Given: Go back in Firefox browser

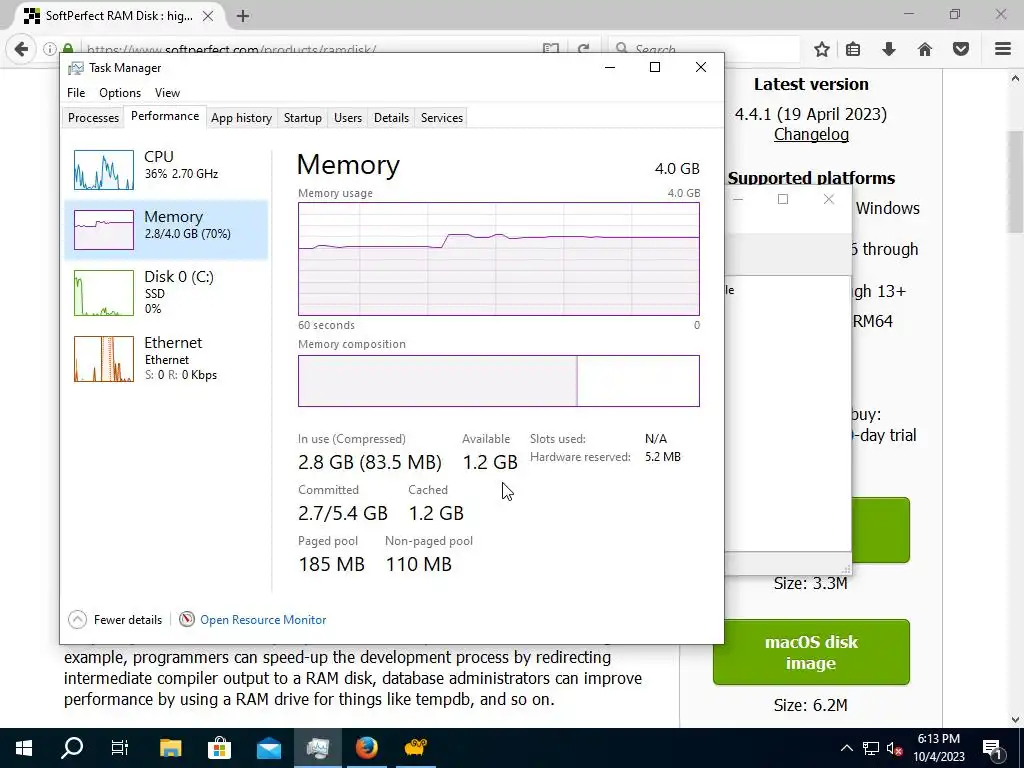Looking at the screenshot, I should (22, 49).
